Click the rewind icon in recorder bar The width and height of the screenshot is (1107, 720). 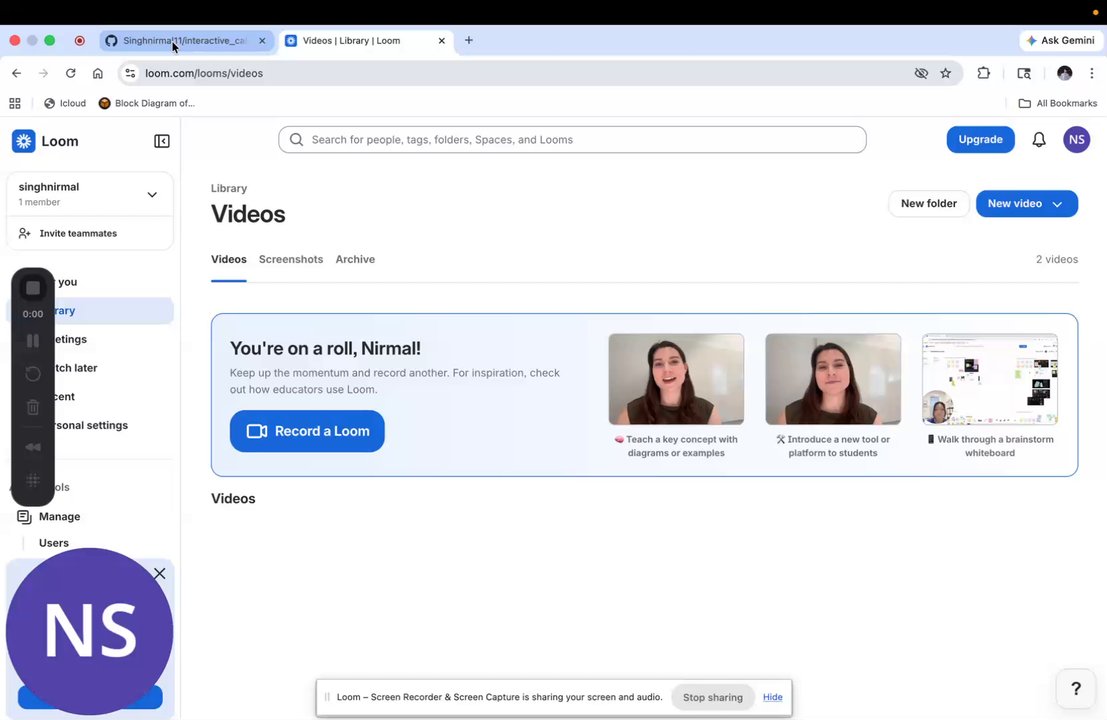click(32, 447)
